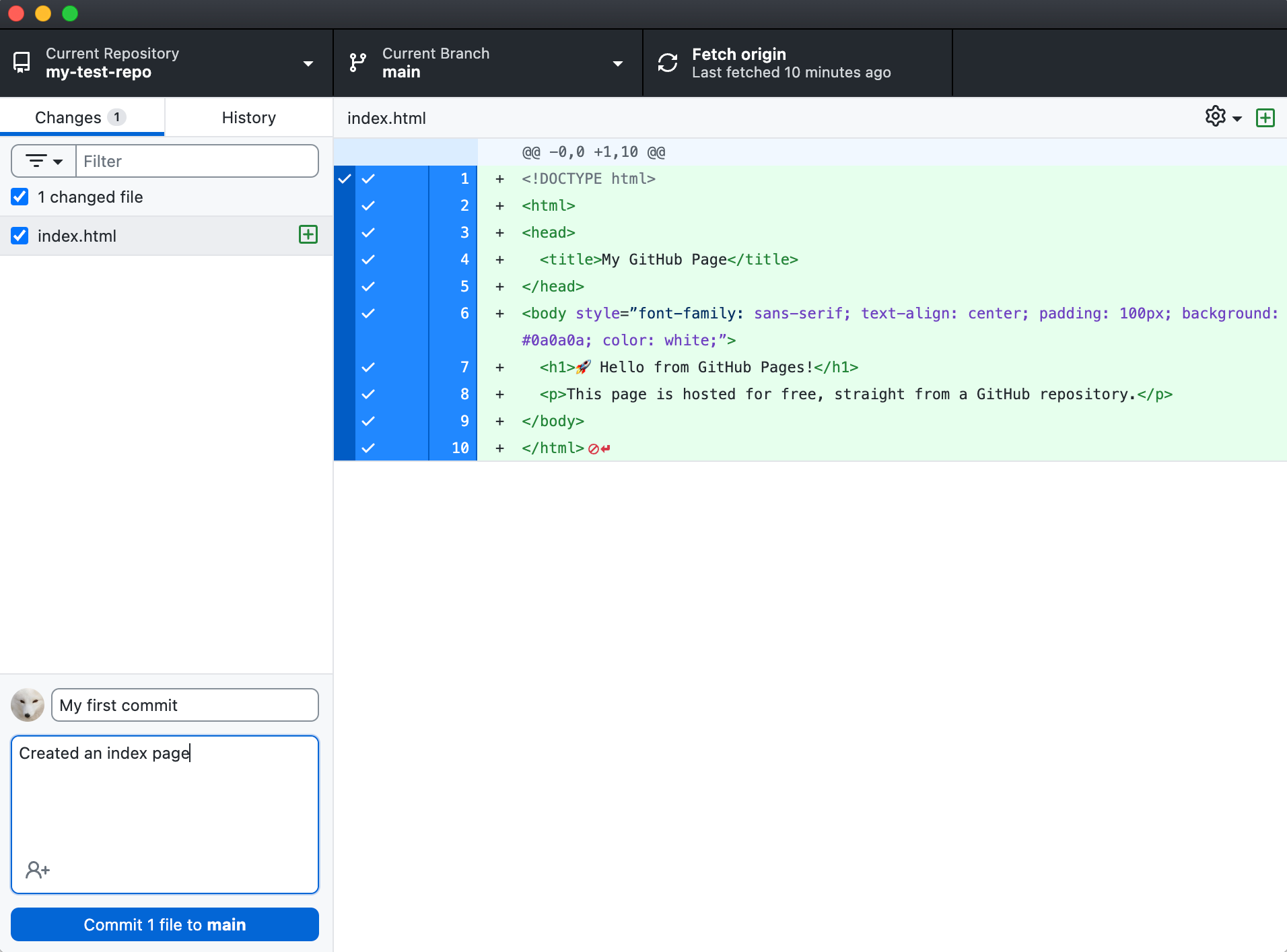Click line number 10 in the gutter

coord(460,448)
